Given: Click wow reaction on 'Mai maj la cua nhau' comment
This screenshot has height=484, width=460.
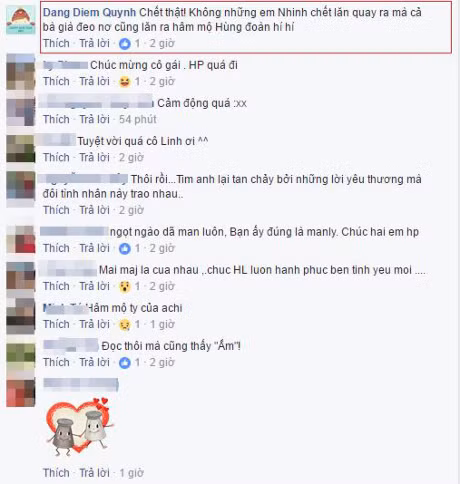Looking at the screenshot, I should pos(125,287).
